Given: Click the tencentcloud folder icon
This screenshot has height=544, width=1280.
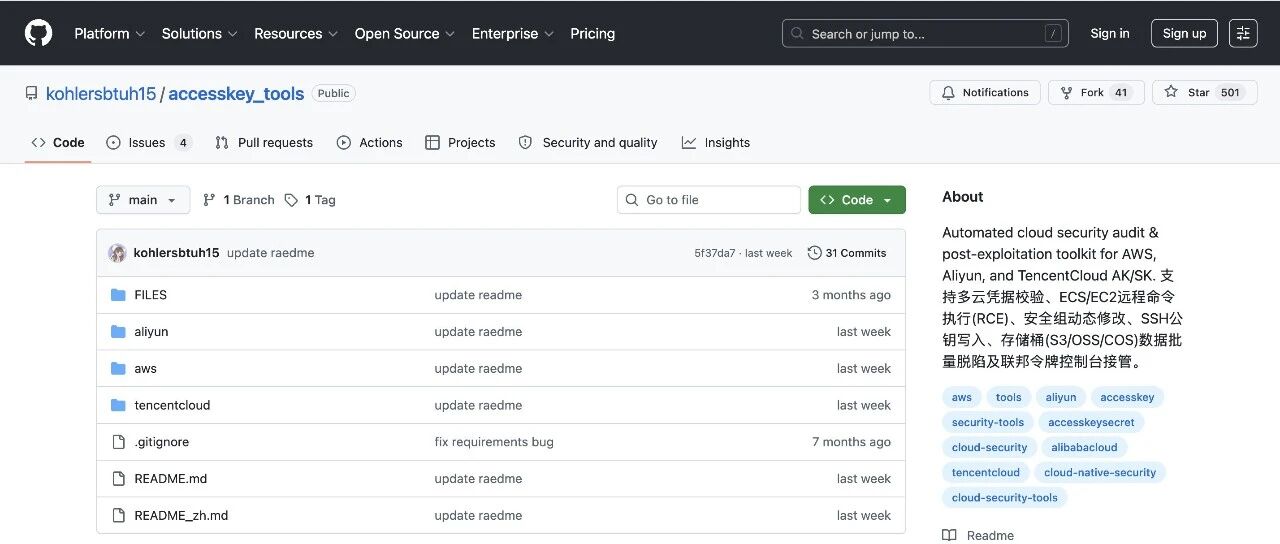Looking at the screenshot, I should point(118,405).
